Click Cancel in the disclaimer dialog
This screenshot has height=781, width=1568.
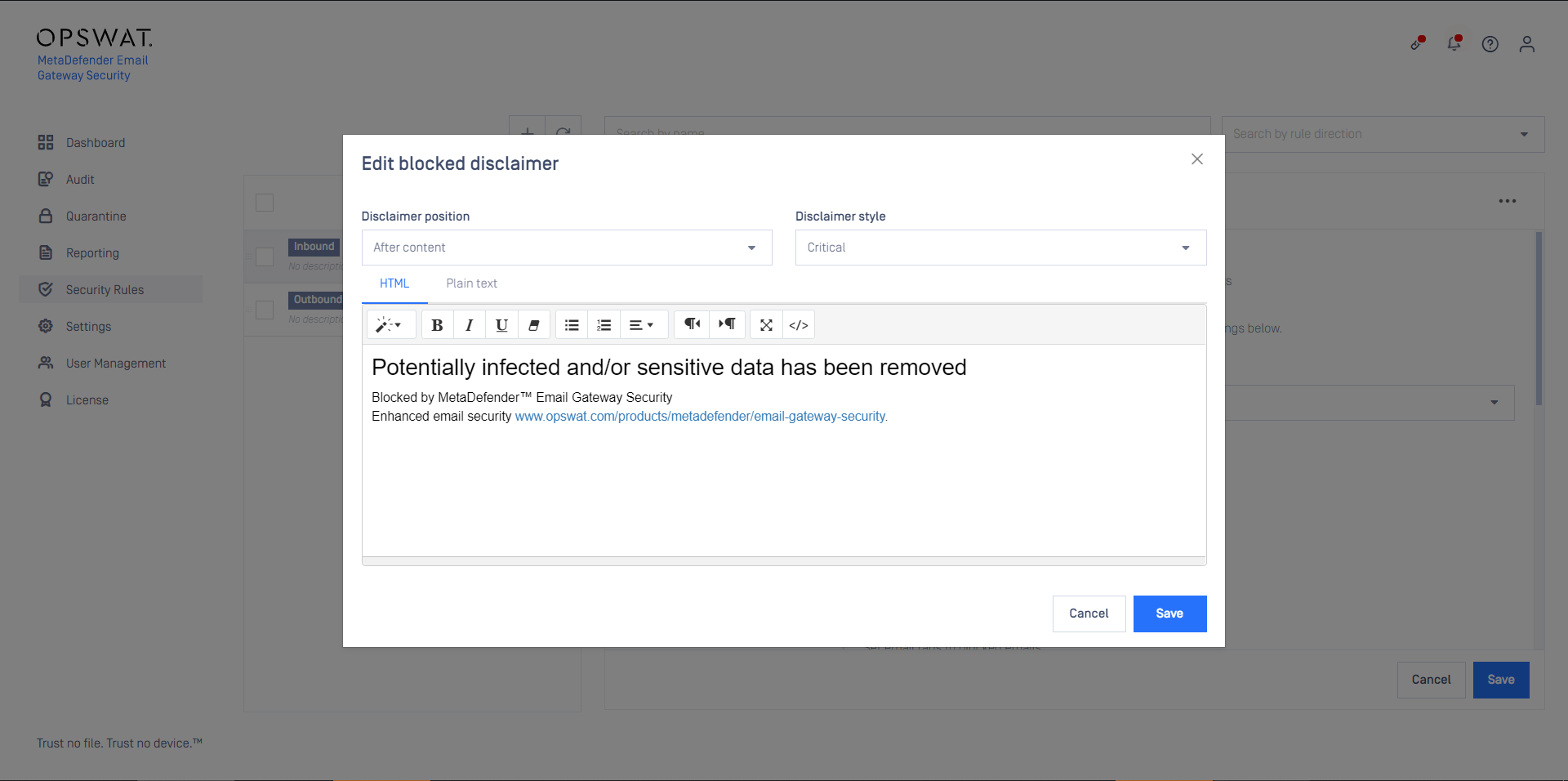(x=1089, y=614)
